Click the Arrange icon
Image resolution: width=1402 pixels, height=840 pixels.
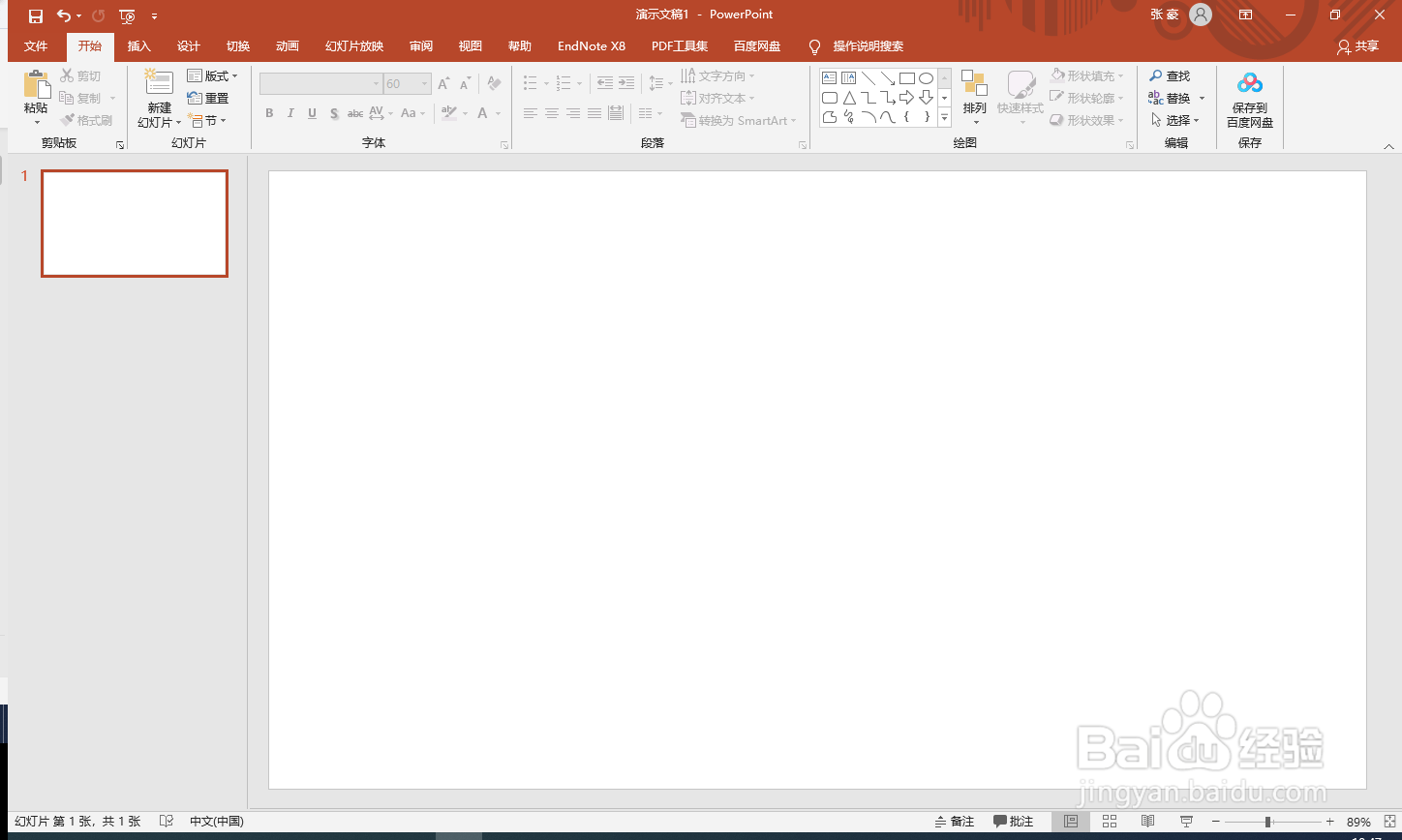[975, 84]
